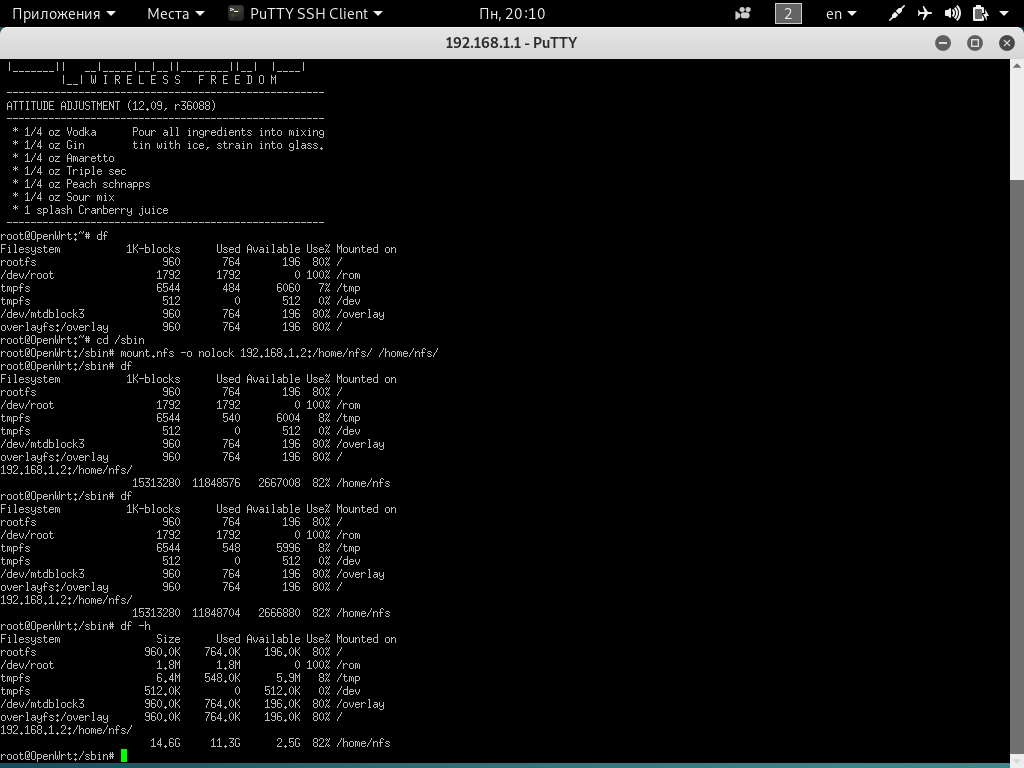Click the '1 splash Cranberry juice' line

tap(90, 210)
